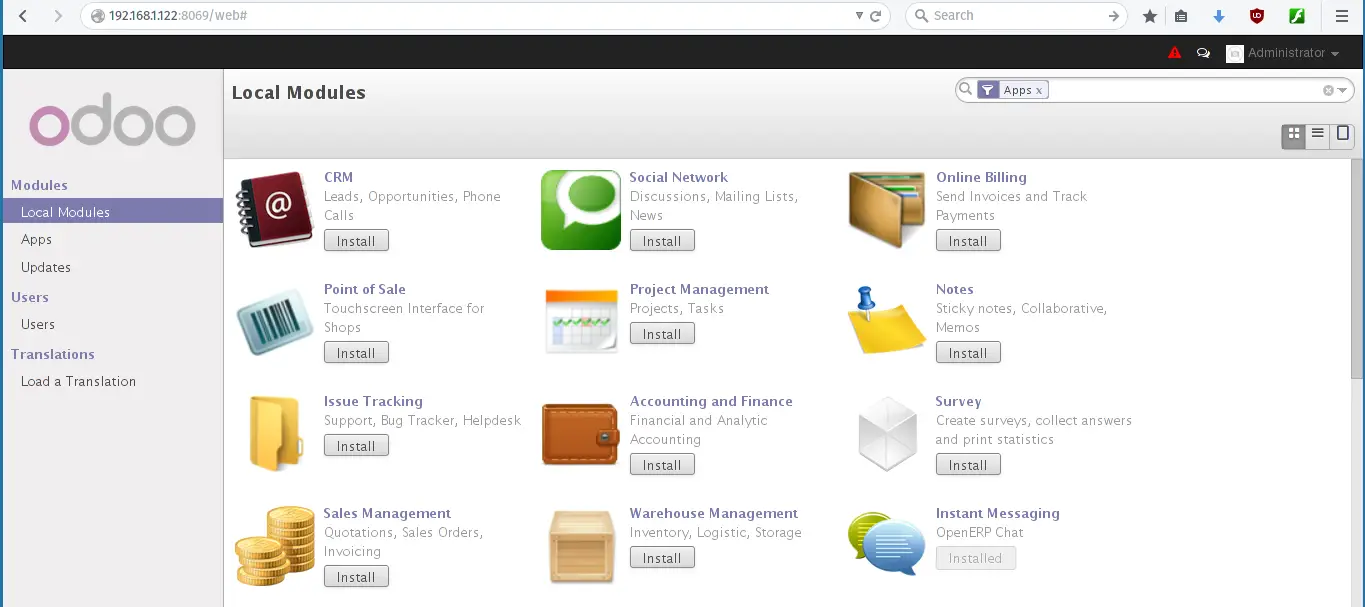Click the green extension icon in browser toolbar
1365x607 pixels.
[1297, 16]
